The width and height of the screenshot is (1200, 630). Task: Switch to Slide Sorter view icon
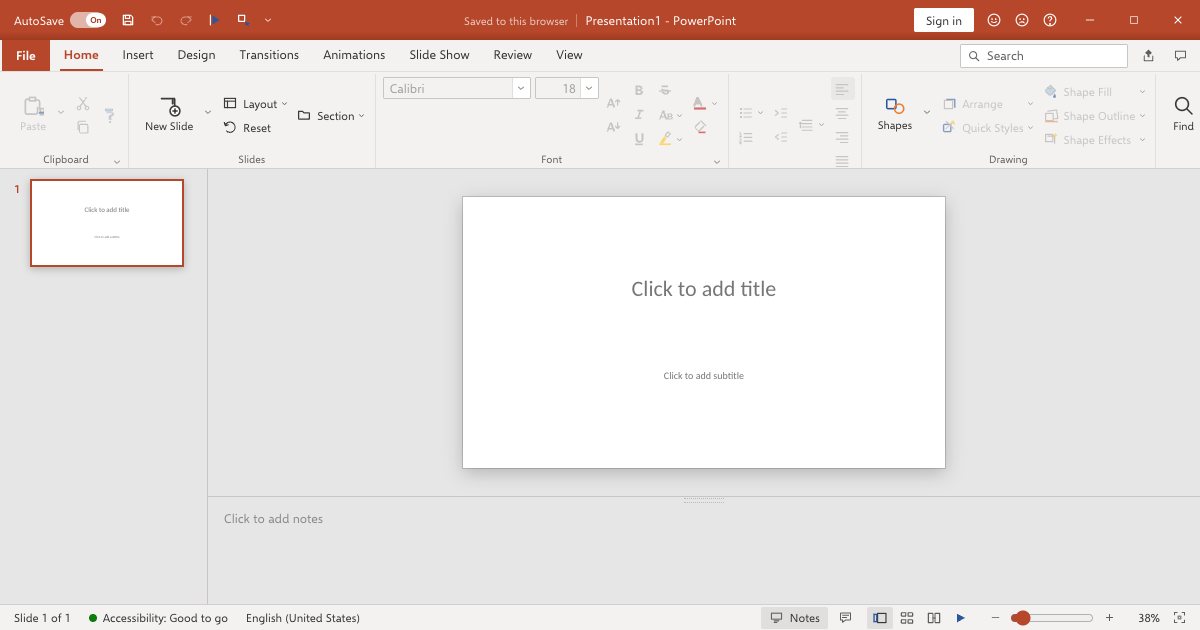[x=907, y=618]
